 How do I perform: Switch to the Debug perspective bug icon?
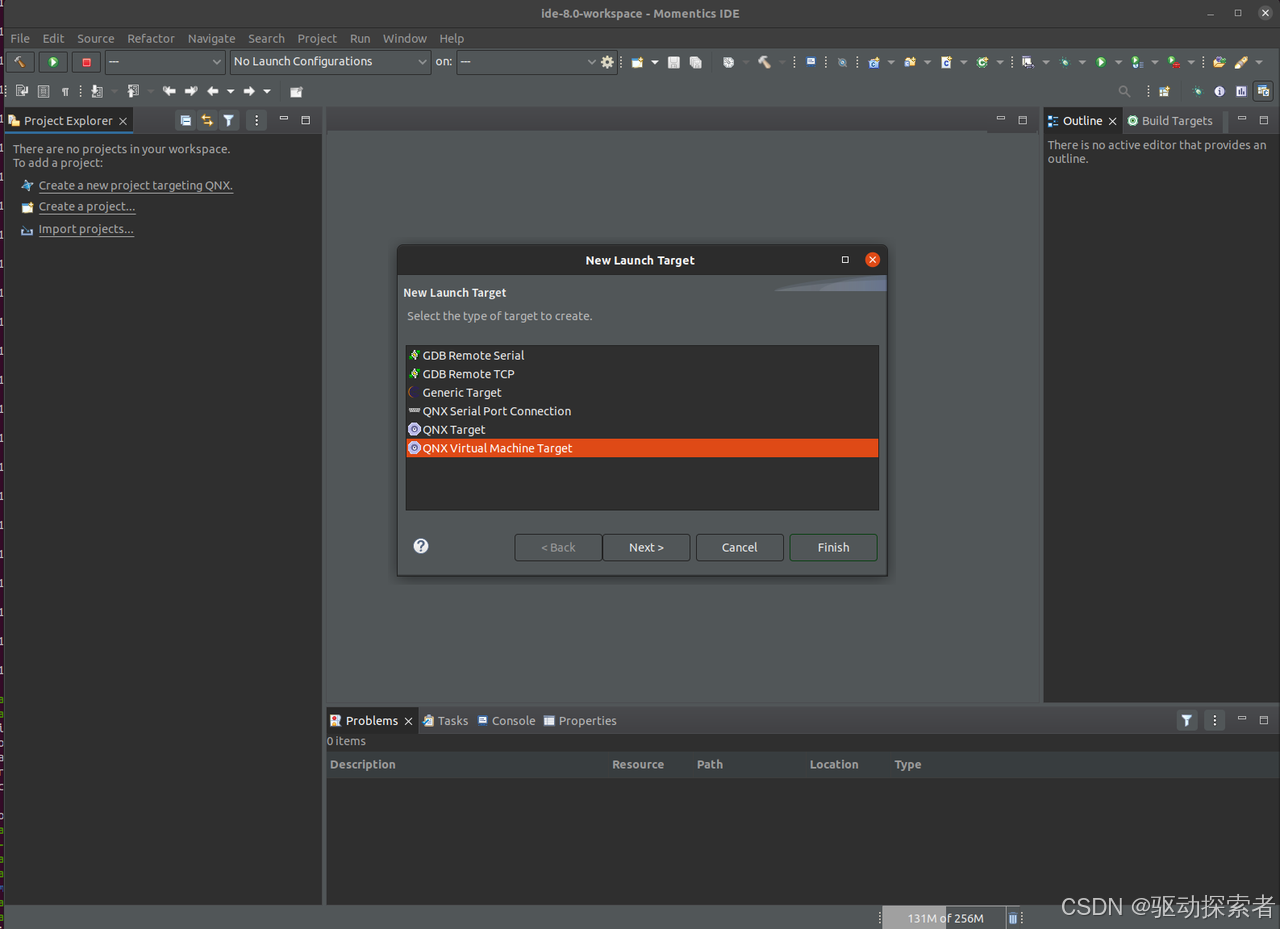click(1197, 91)
